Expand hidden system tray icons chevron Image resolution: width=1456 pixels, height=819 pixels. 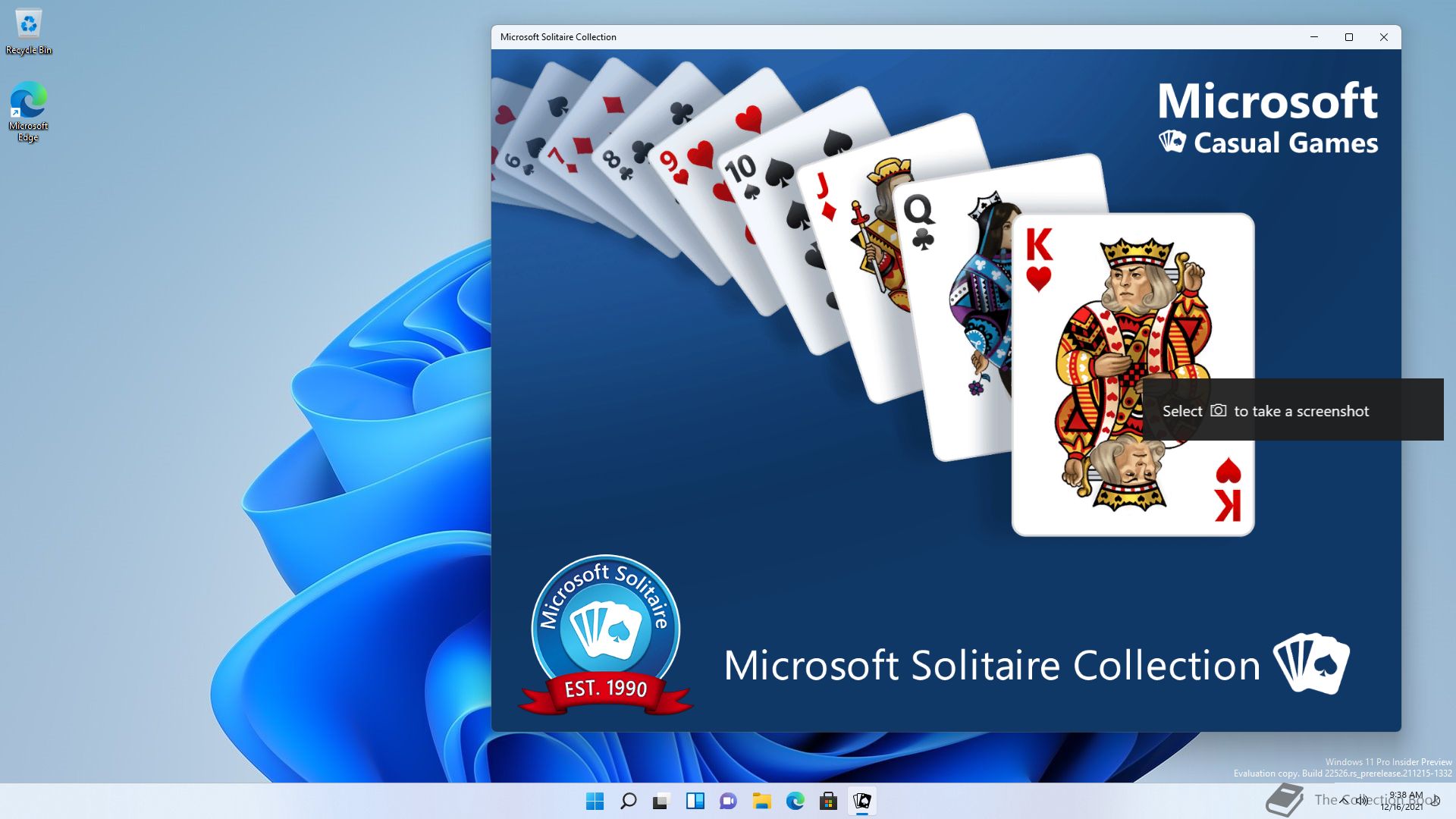point(1345,800)
